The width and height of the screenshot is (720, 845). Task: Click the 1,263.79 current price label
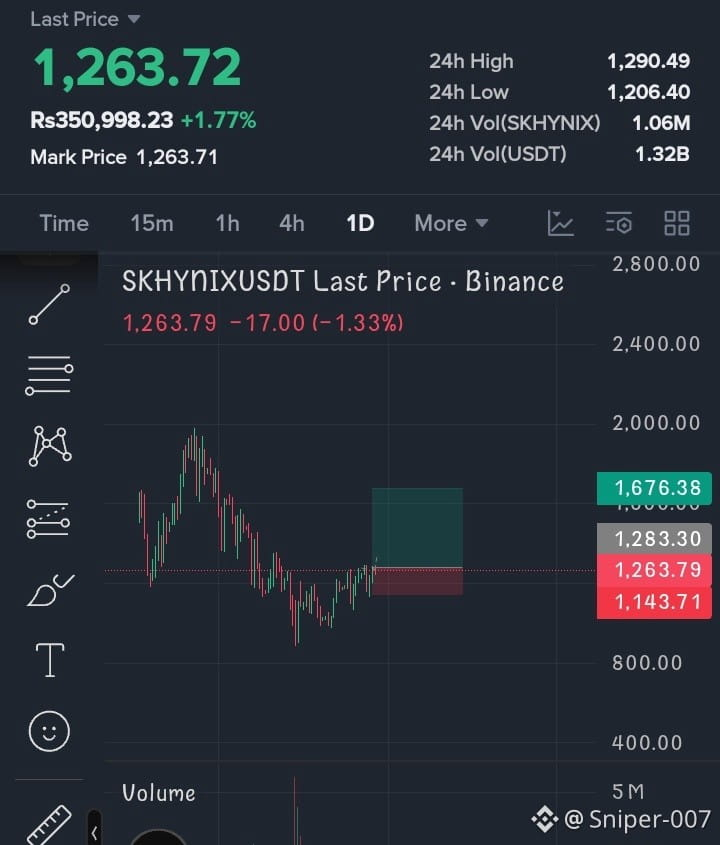(654, 570)
